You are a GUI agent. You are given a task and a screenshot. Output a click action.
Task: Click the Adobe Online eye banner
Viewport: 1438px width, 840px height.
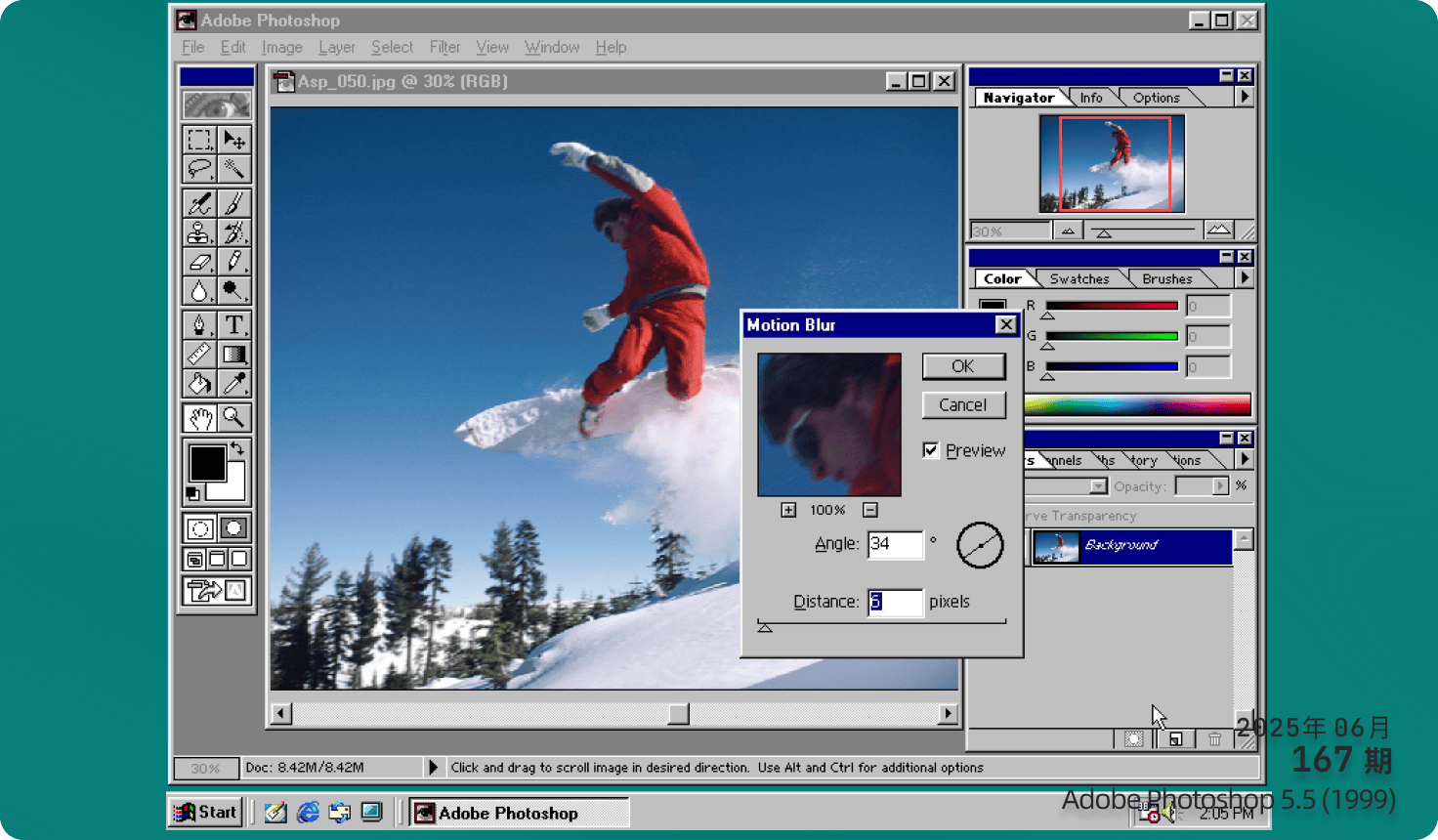coord(216,105)
